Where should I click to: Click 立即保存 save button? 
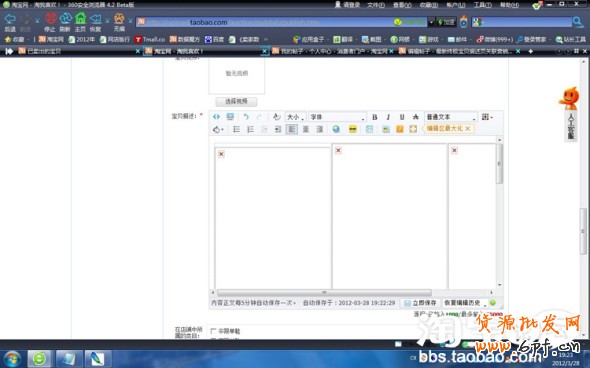[421, 303]
